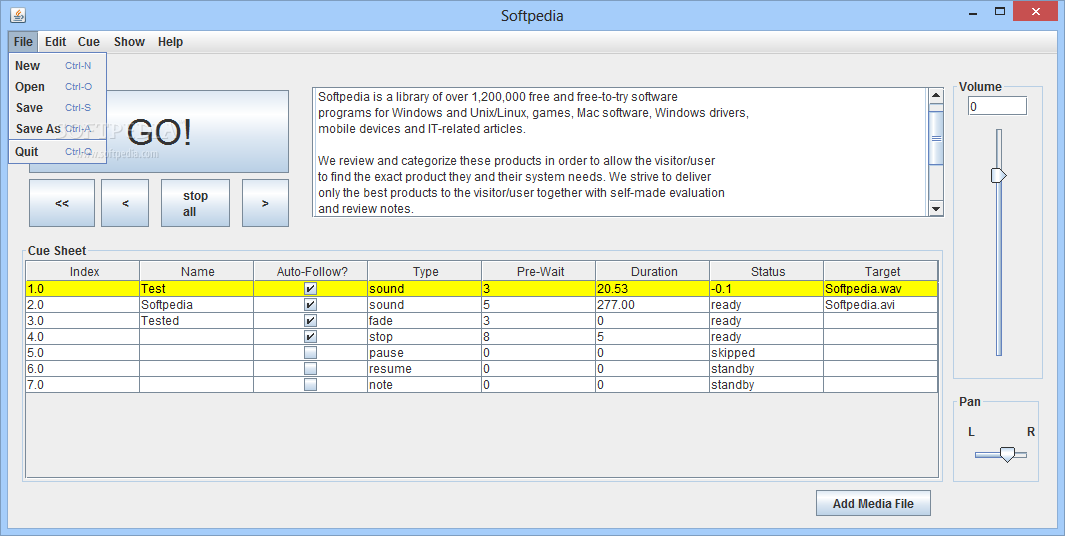Click the notes scrollbar up arrow

point(936,95)
